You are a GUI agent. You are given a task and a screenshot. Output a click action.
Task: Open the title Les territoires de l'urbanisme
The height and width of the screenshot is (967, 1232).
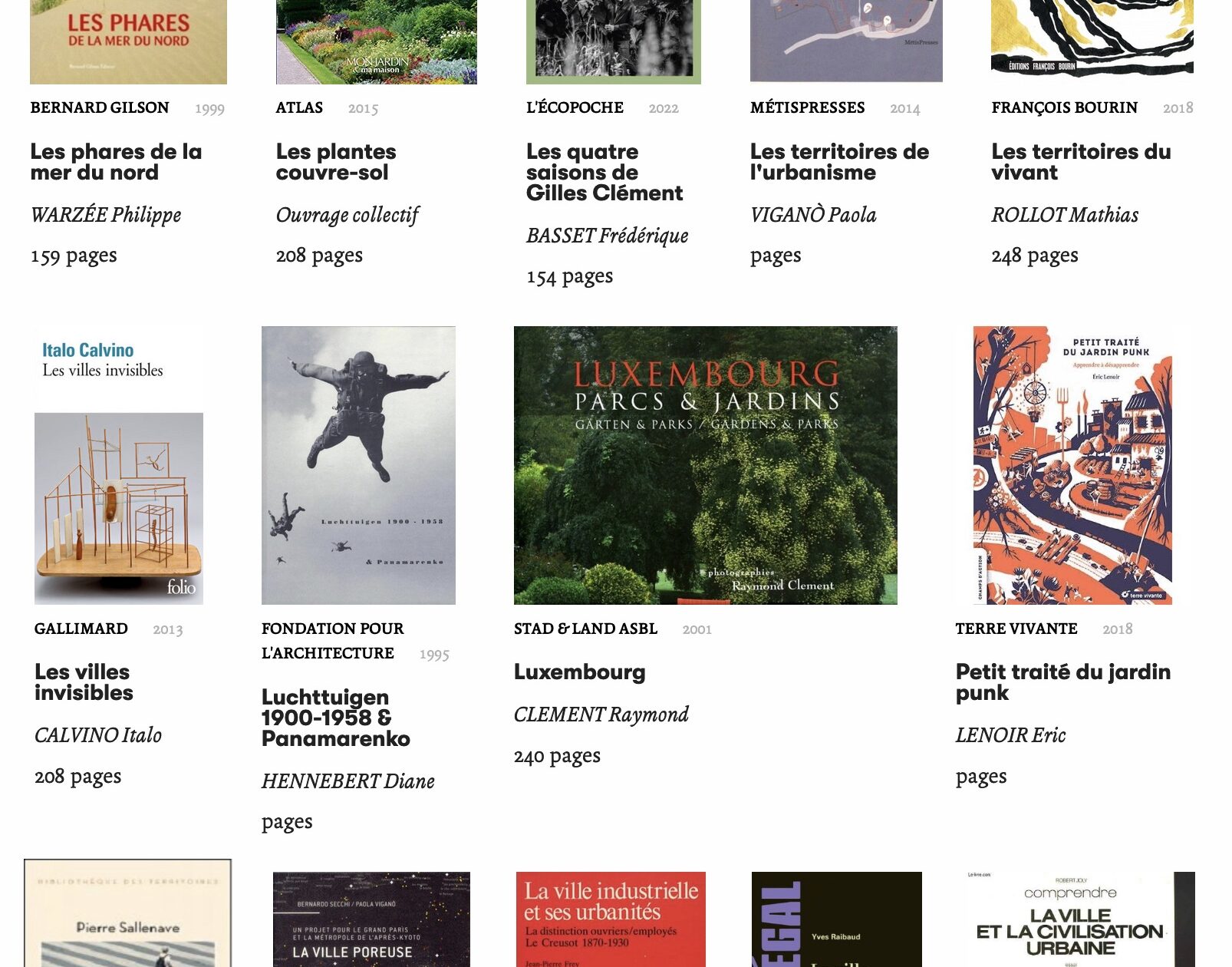point(839,162)
